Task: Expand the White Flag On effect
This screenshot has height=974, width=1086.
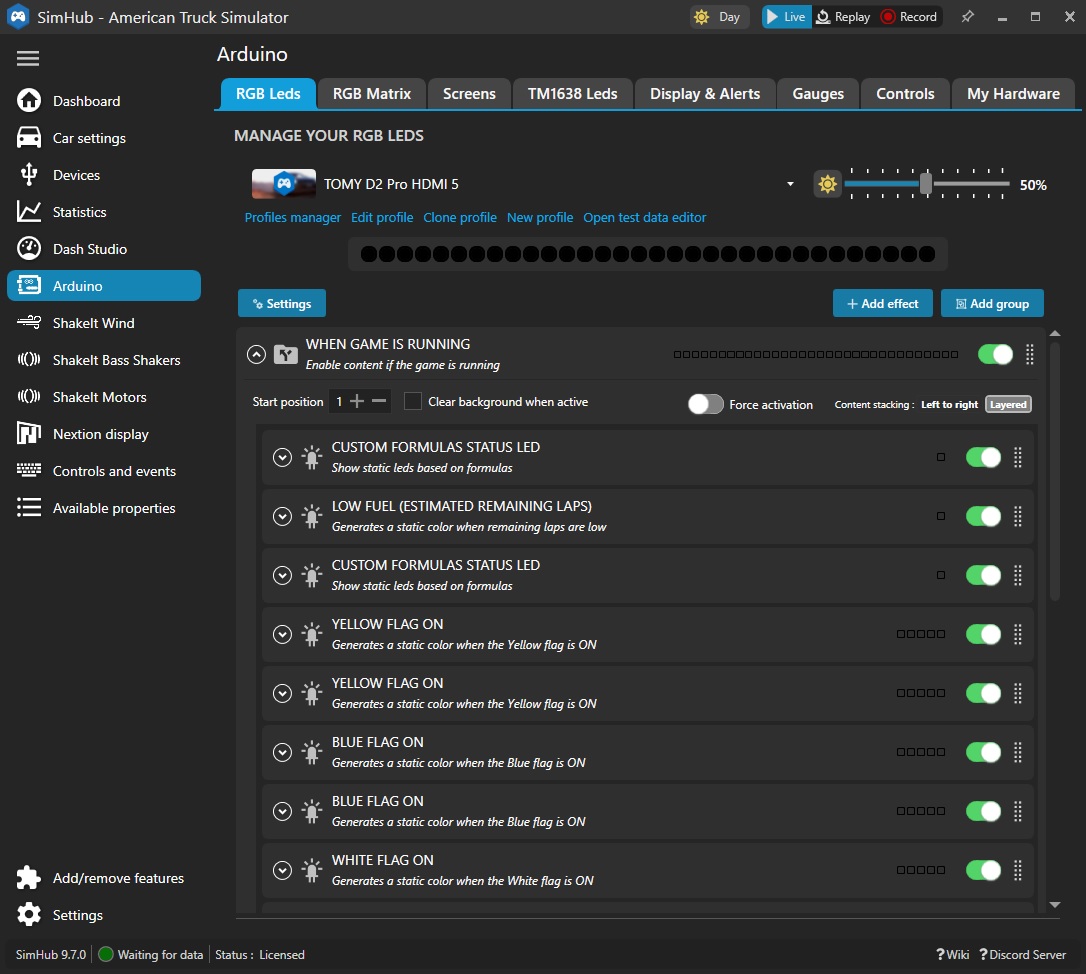Action: [283, 870]
